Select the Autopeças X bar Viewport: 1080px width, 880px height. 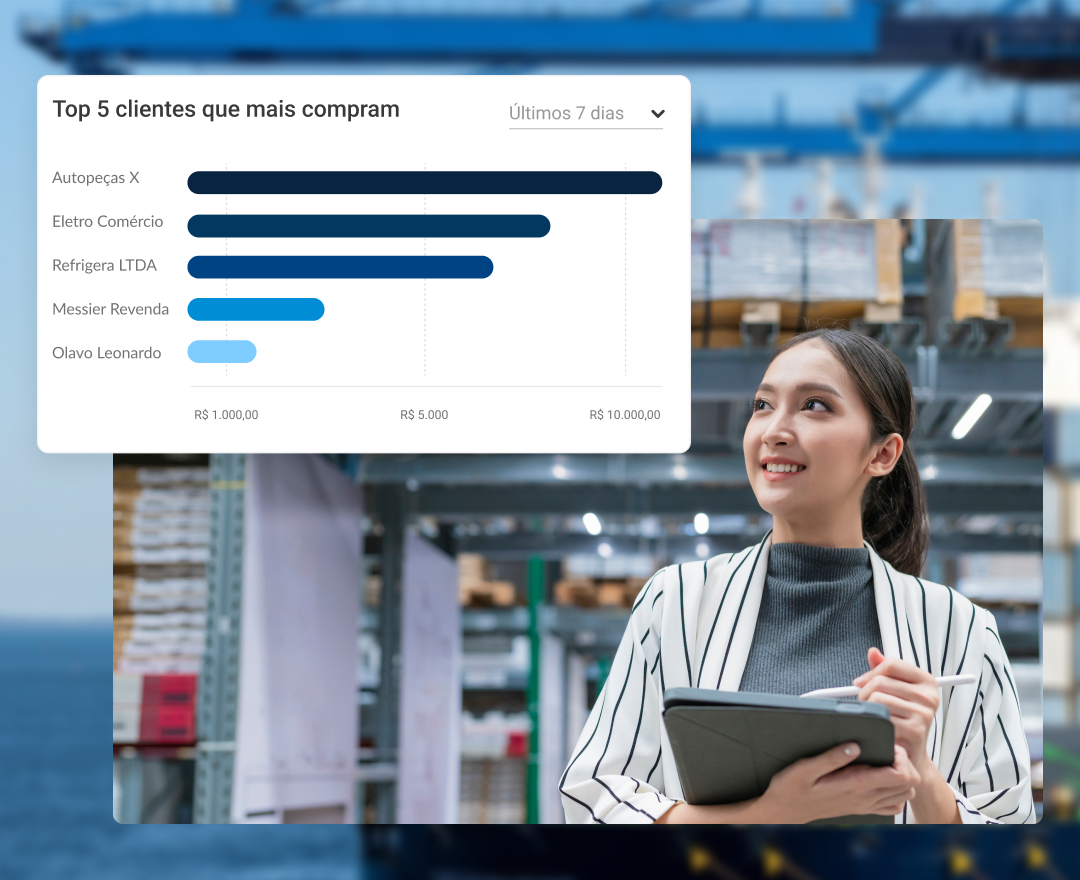[424, 182]
